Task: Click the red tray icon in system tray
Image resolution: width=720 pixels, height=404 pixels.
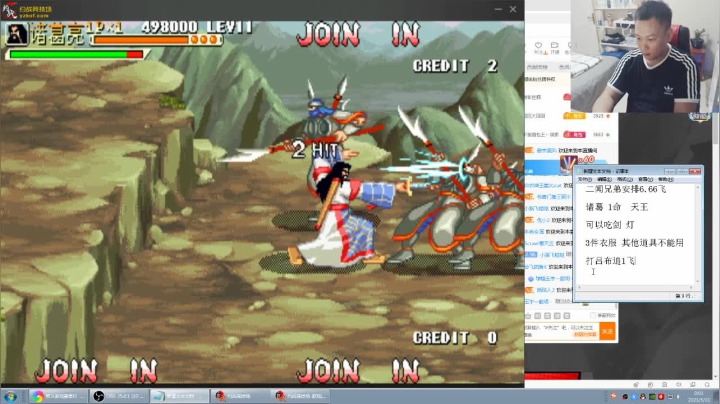Action: (661, 396)
